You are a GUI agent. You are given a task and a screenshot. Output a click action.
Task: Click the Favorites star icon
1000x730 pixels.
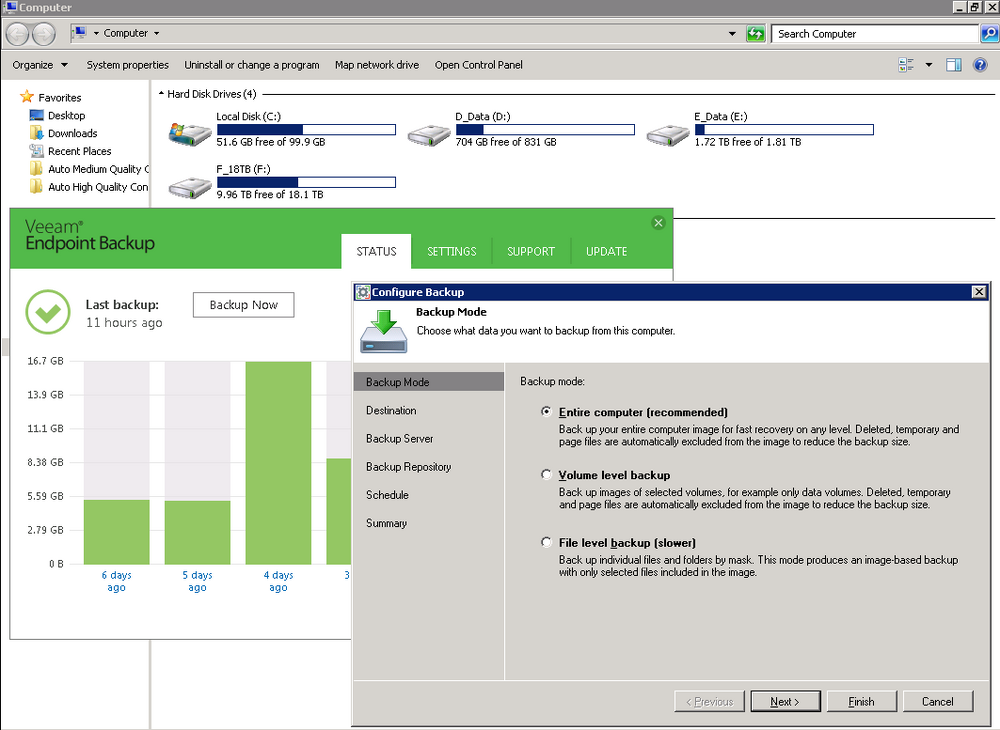27,97
